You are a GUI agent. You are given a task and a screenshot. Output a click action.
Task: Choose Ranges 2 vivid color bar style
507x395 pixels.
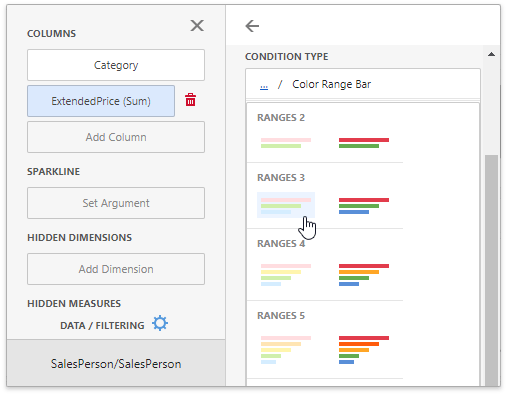coord(364,143)
